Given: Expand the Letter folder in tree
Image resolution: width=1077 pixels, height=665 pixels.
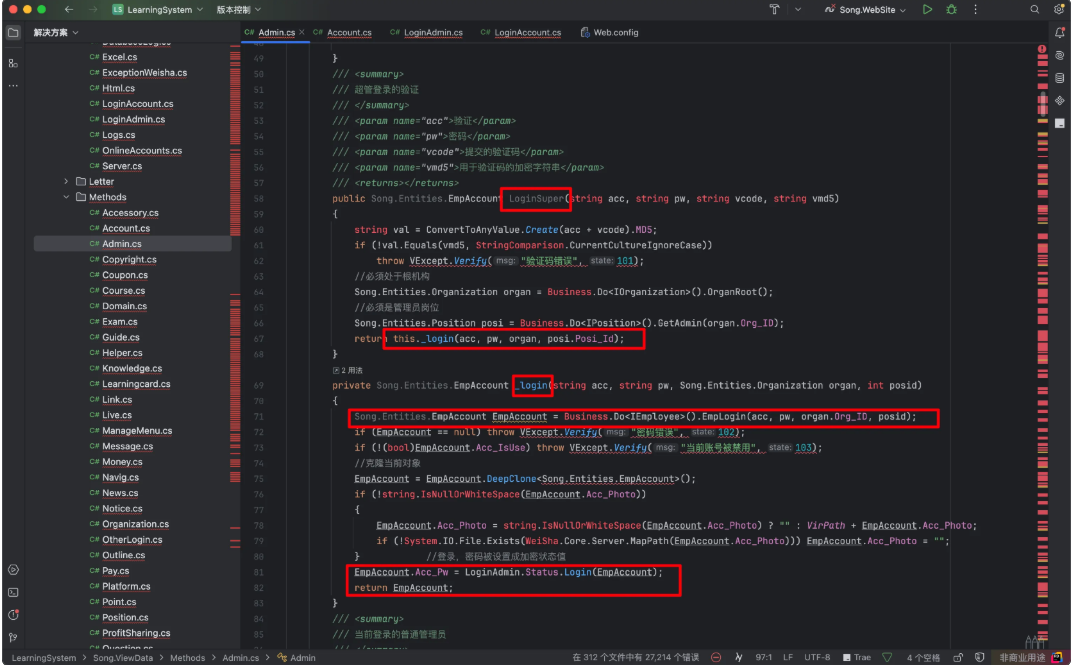Looking at the screenshot, I should tap(66, 182).
